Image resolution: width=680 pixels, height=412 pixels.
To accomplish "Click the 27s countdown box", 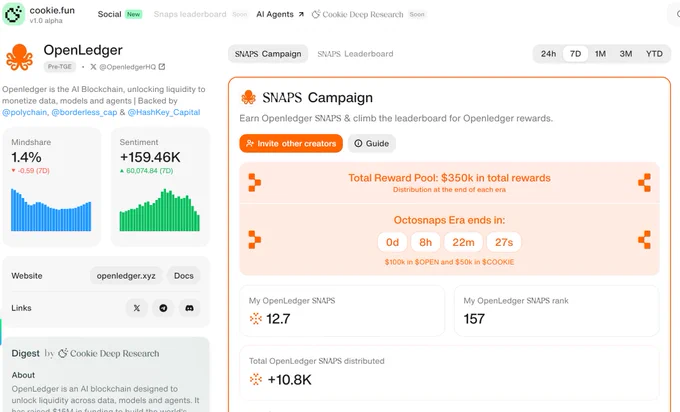I will point(504,242).
